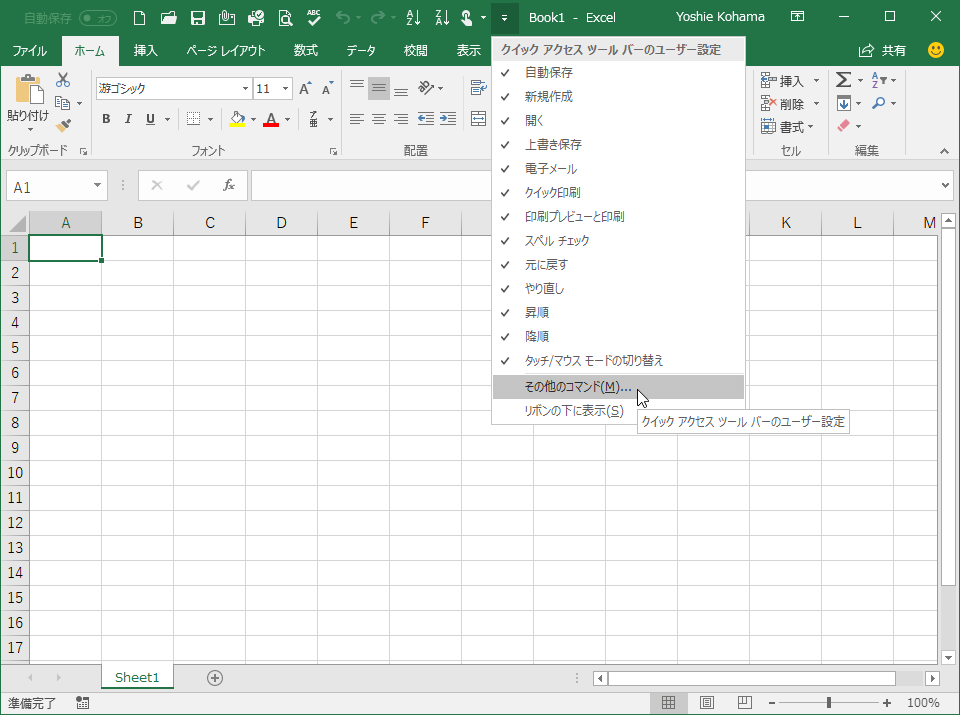
Task: Click the Touch/Mouse mode icon
Action: (467, 18)
